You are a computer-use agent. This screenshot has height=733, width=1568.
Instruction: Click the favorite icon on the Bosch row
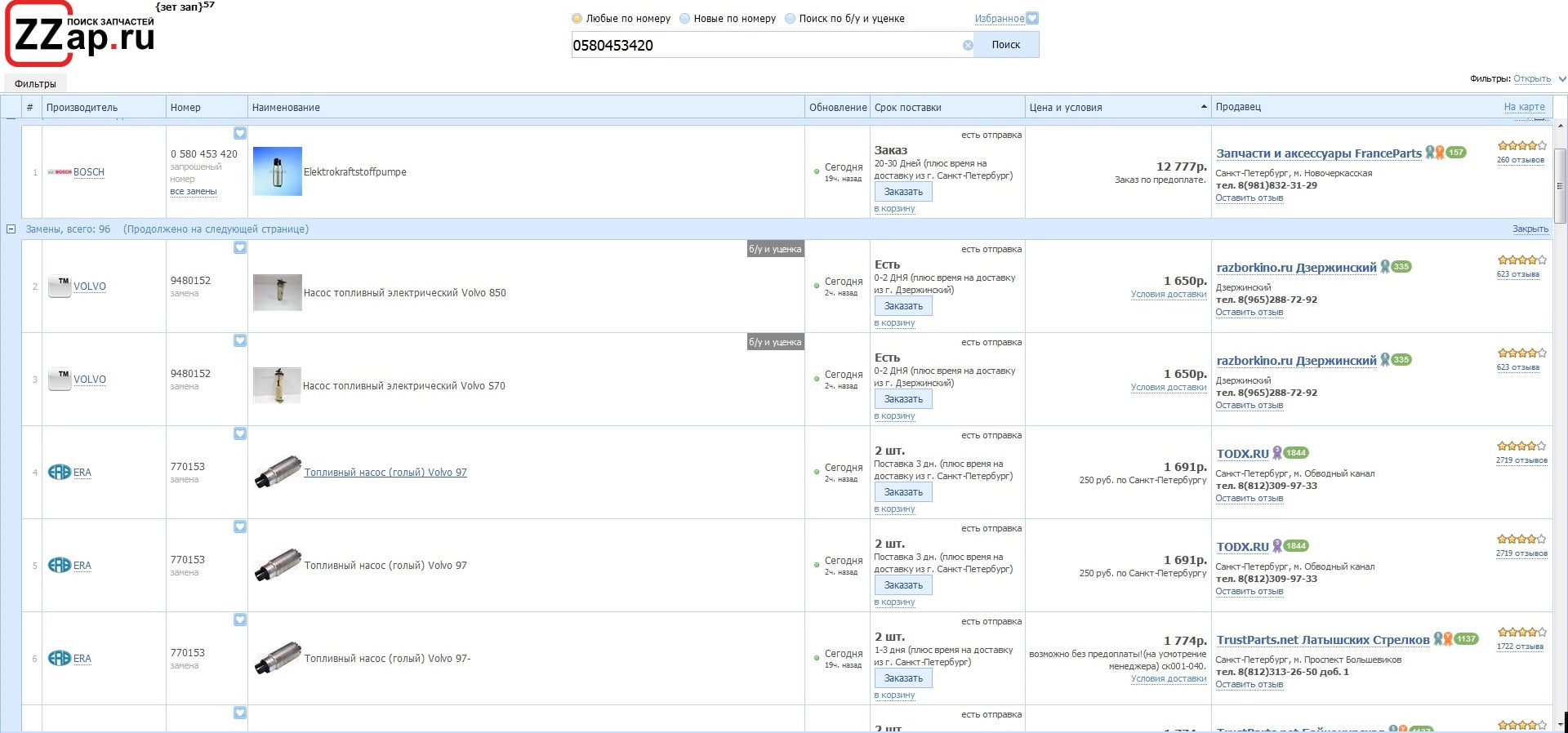pyautogui.click(x=239, y=133)
